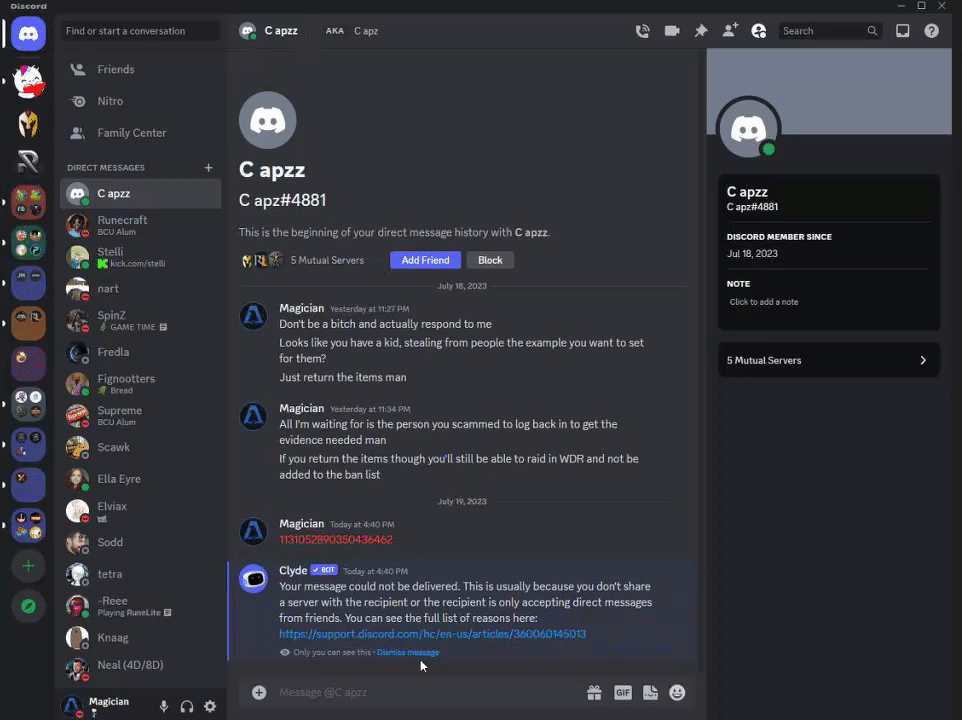Open the helmet server icon
Screen dimensions: 962x720
pos(28,123)
